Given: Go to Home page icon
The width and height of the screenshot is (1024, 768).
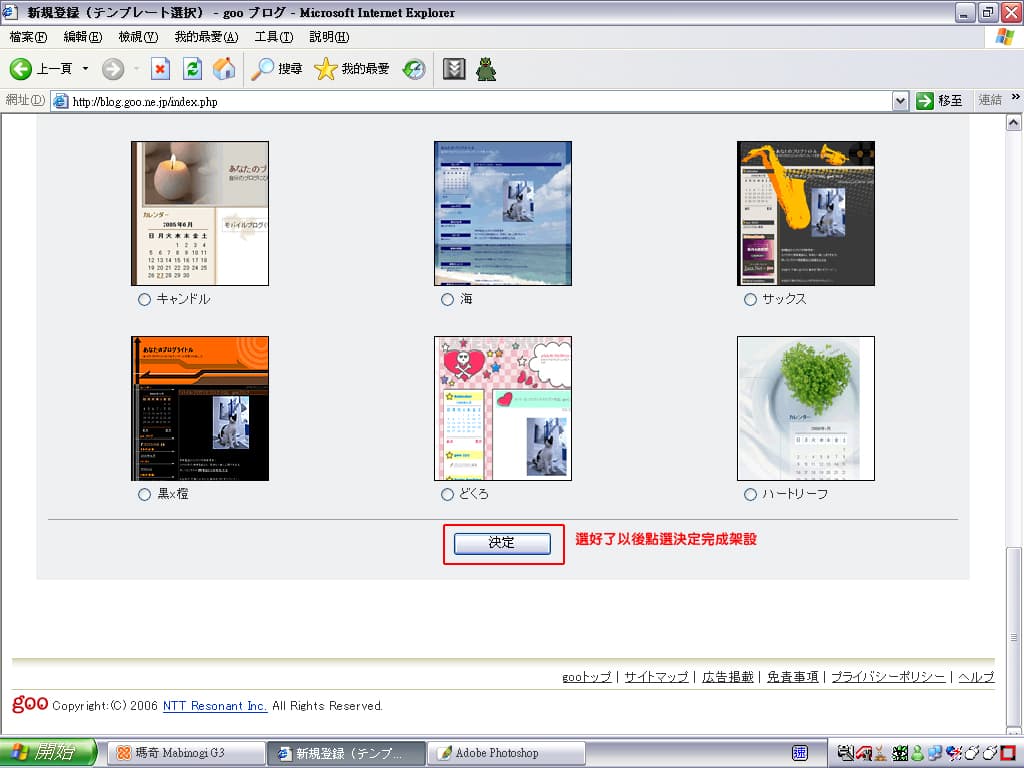Looking at the screenshot, I should tap(225, 69).
